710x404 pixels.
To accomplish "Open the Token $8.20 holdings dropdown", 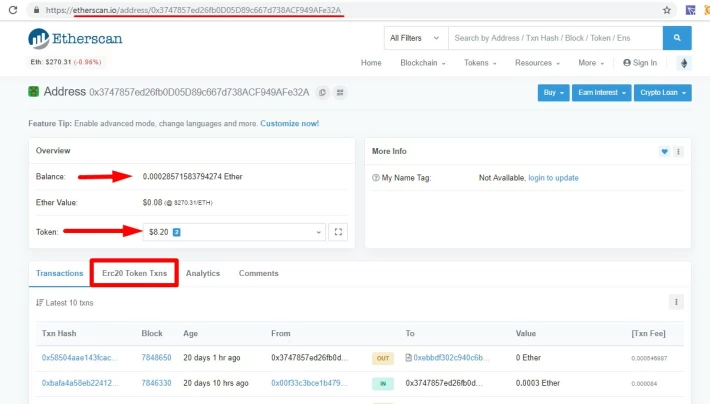I will tap(234, 232).
